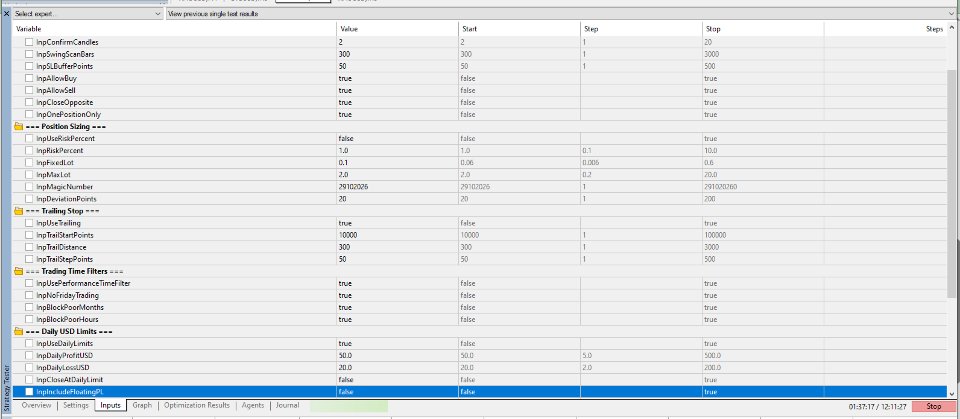Click the Step column header
Viewport: 960px width, 419px height.
pos(641,29)
